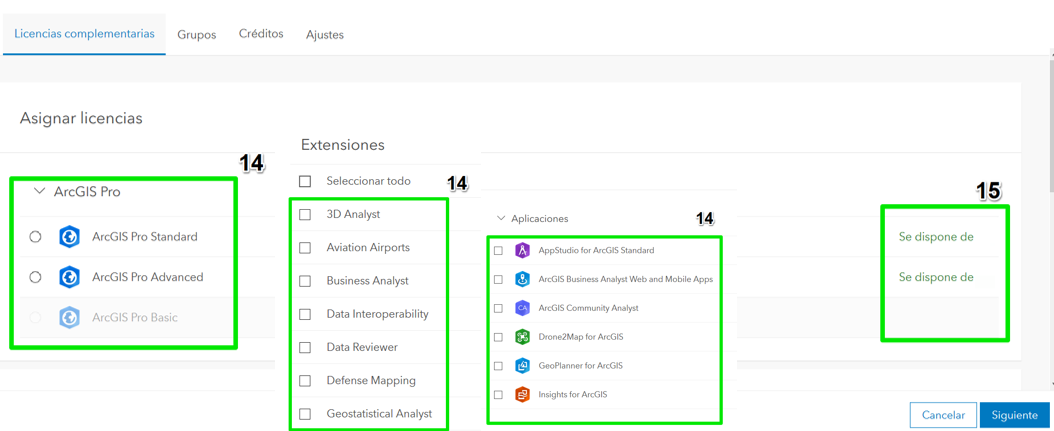Enable the 3D Analyst extension checkbox
This screenshot has height=431, width=1054.
(305, 214)
